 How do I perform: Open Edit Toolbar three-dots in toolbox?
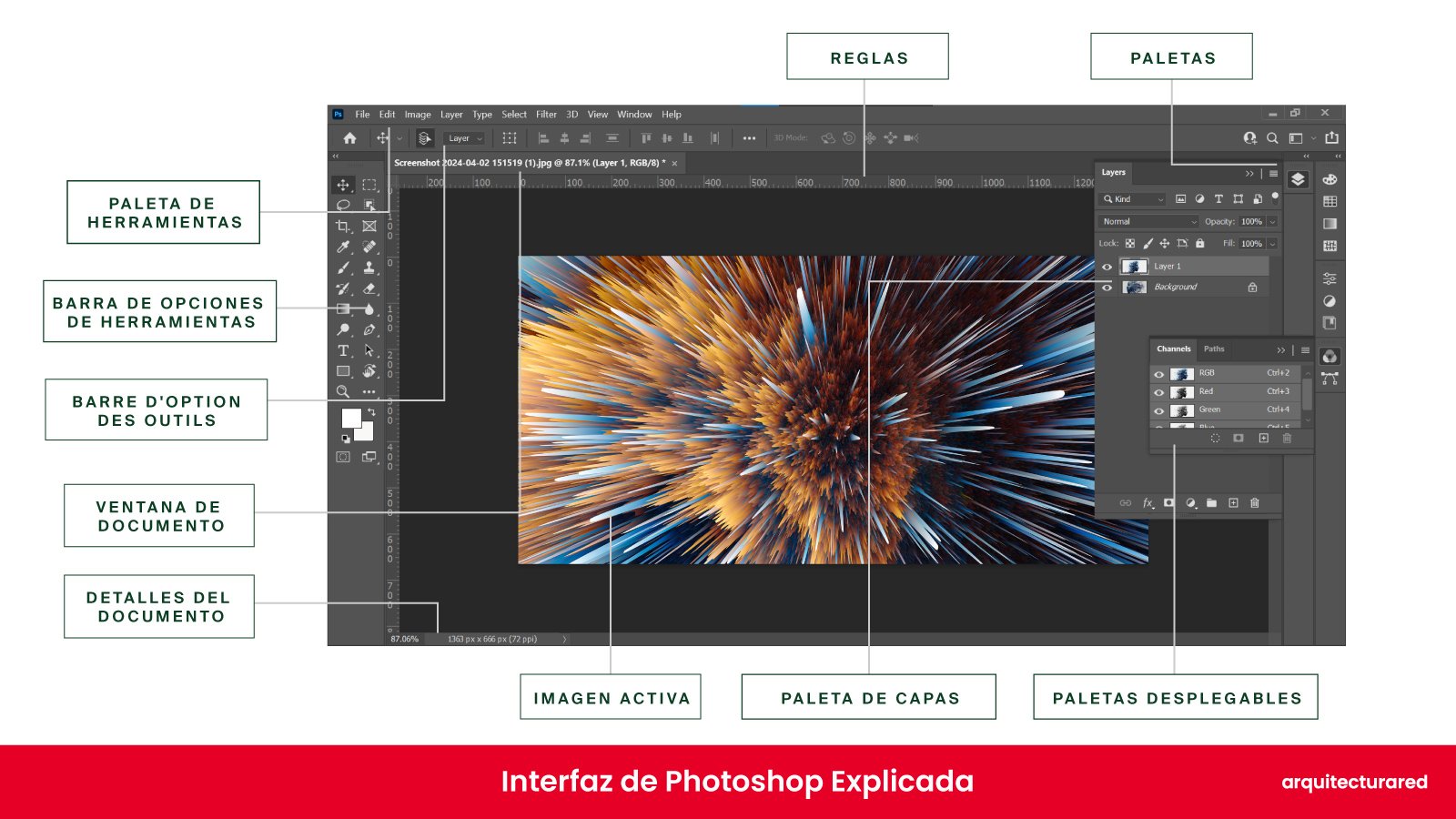click(369, 391)
